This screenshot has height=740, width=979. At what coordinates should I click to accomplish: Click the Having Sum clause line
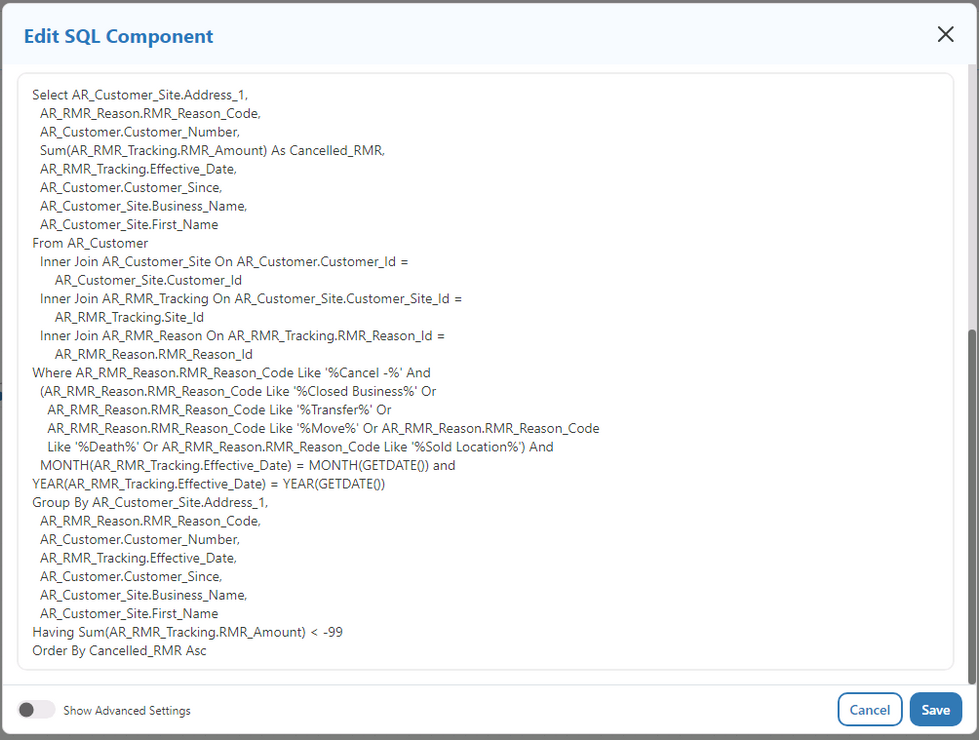(187, 632)
